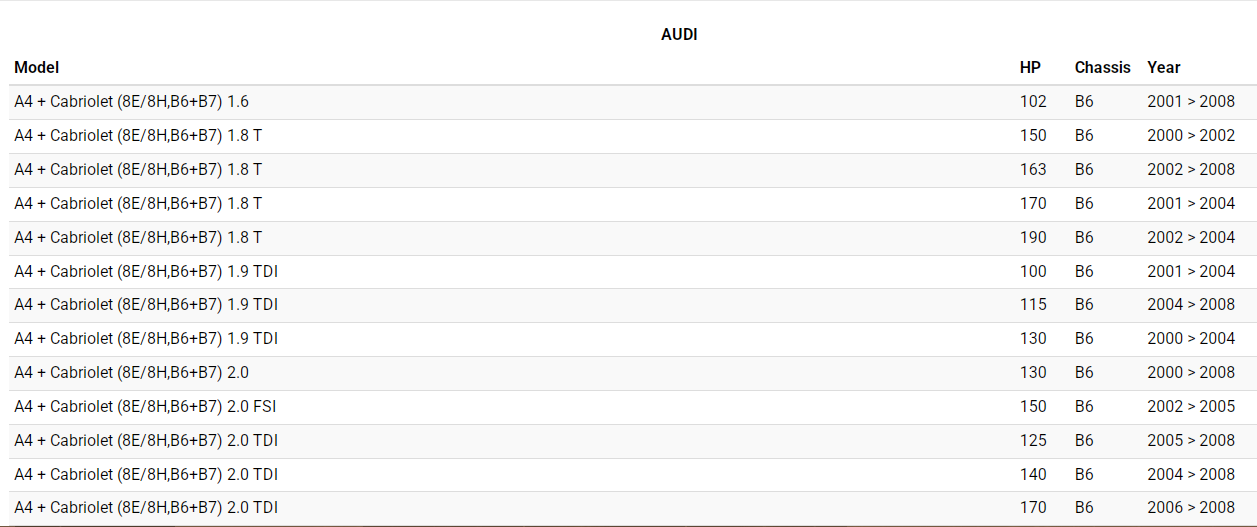1257x527 pixels.
Task: Click the 102 HP value cell
Action: (1033, 102)
